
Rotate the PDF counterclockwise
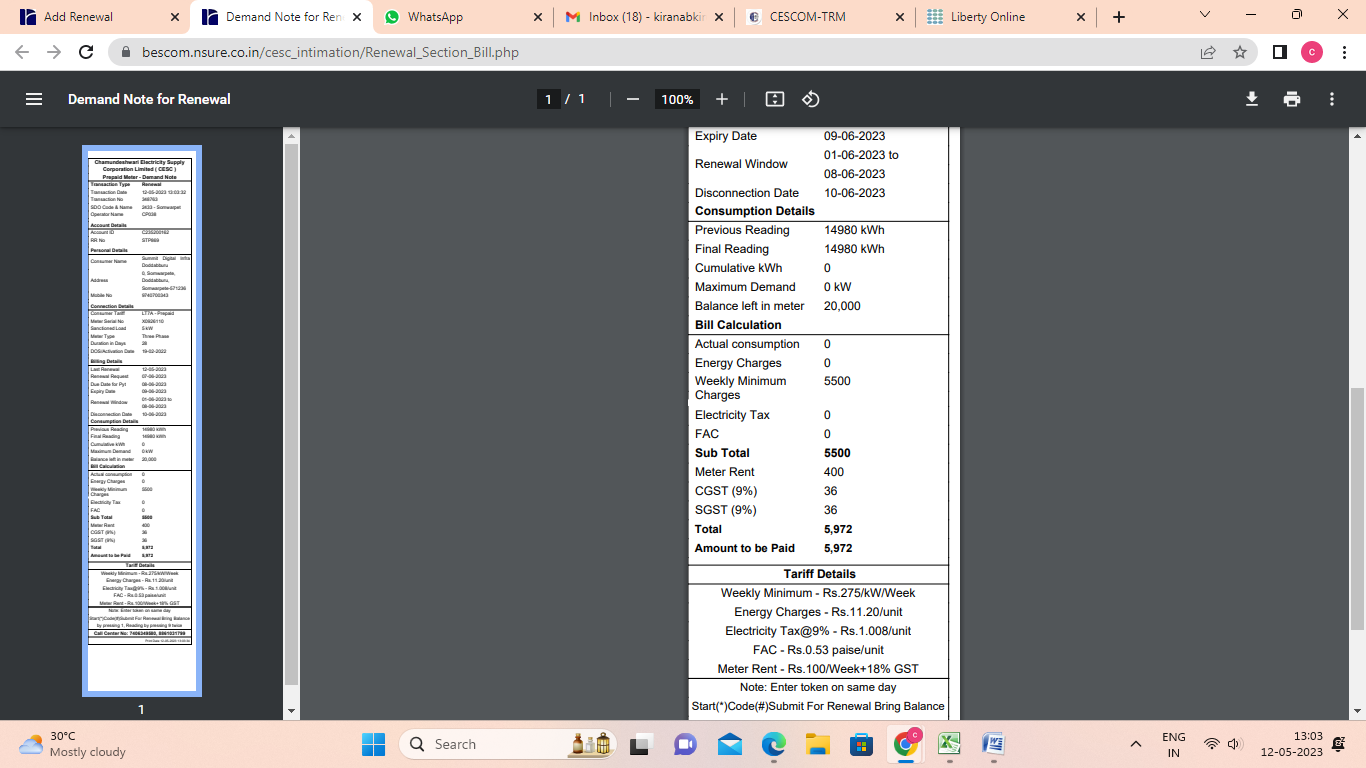pos(811,99)
